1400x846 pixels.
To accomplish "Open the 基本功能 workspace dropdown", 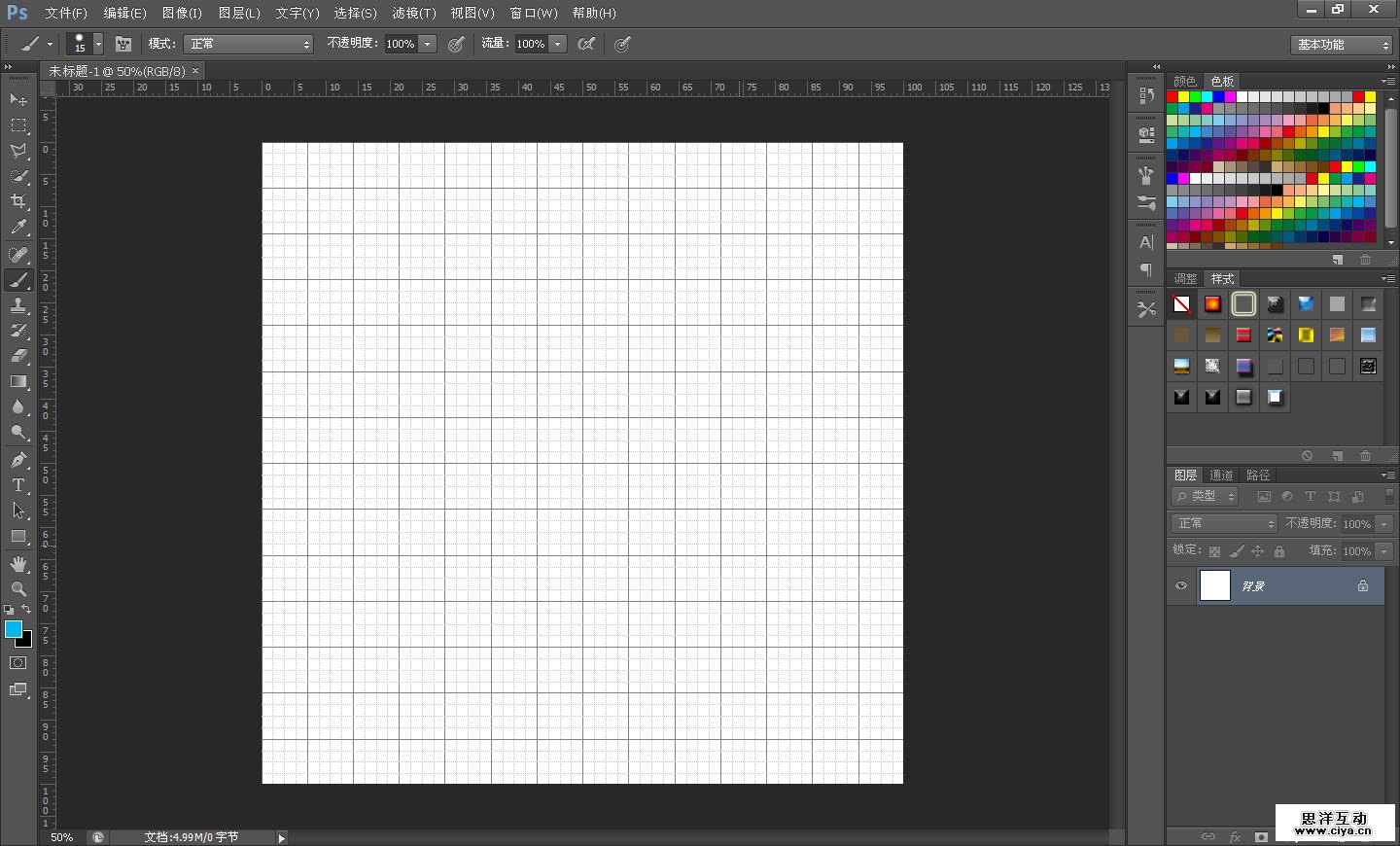I will (x=1343, y=45).
